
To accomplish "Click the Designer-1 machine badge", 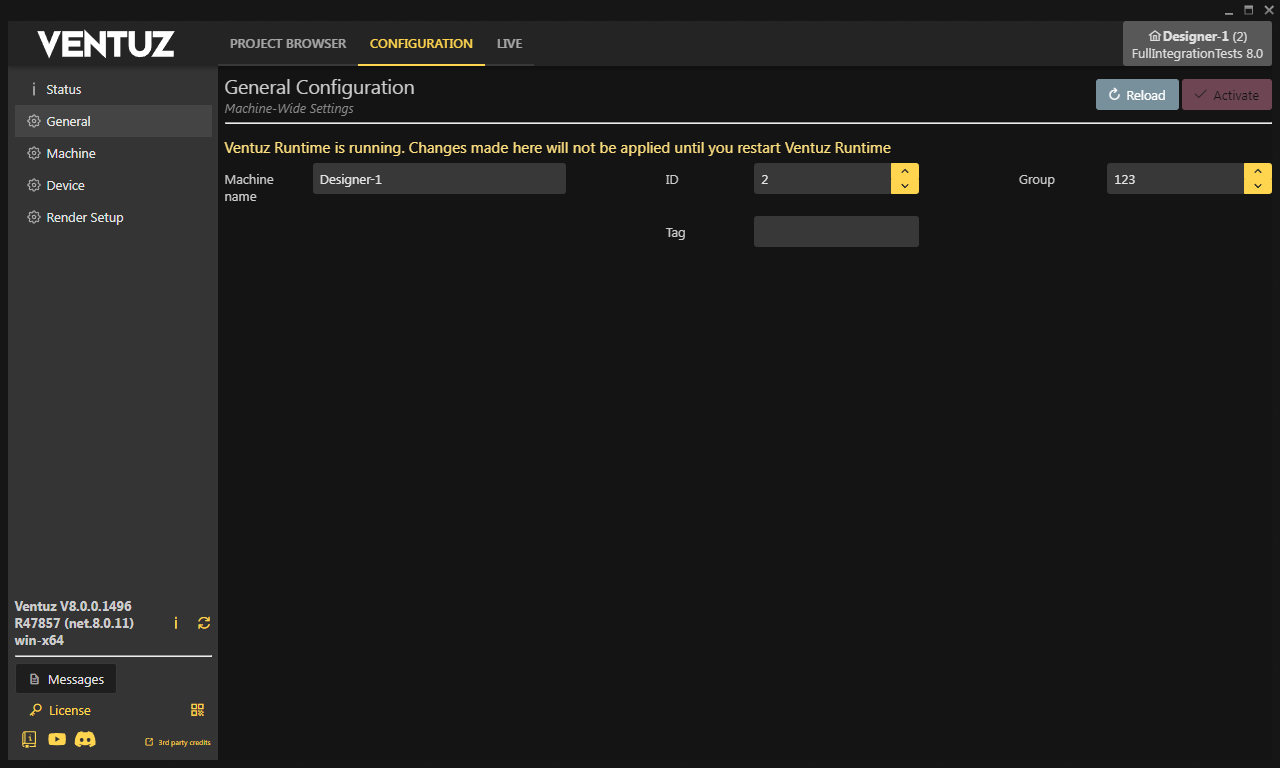I will tap(1197, 44).
